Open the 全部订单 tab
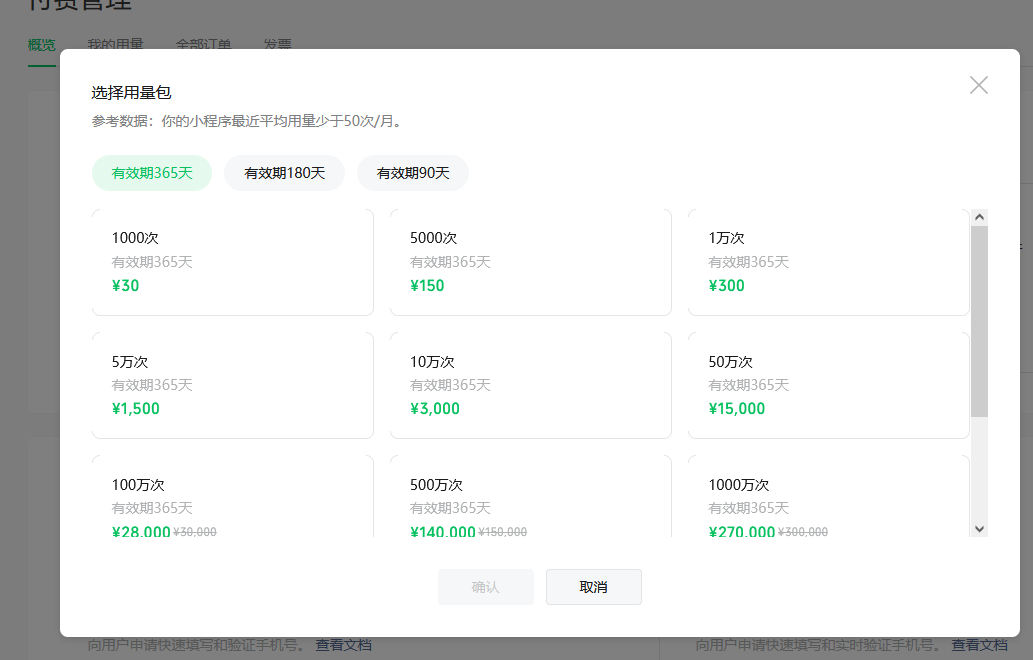The image size is (1033, 660). pos(203,44)
